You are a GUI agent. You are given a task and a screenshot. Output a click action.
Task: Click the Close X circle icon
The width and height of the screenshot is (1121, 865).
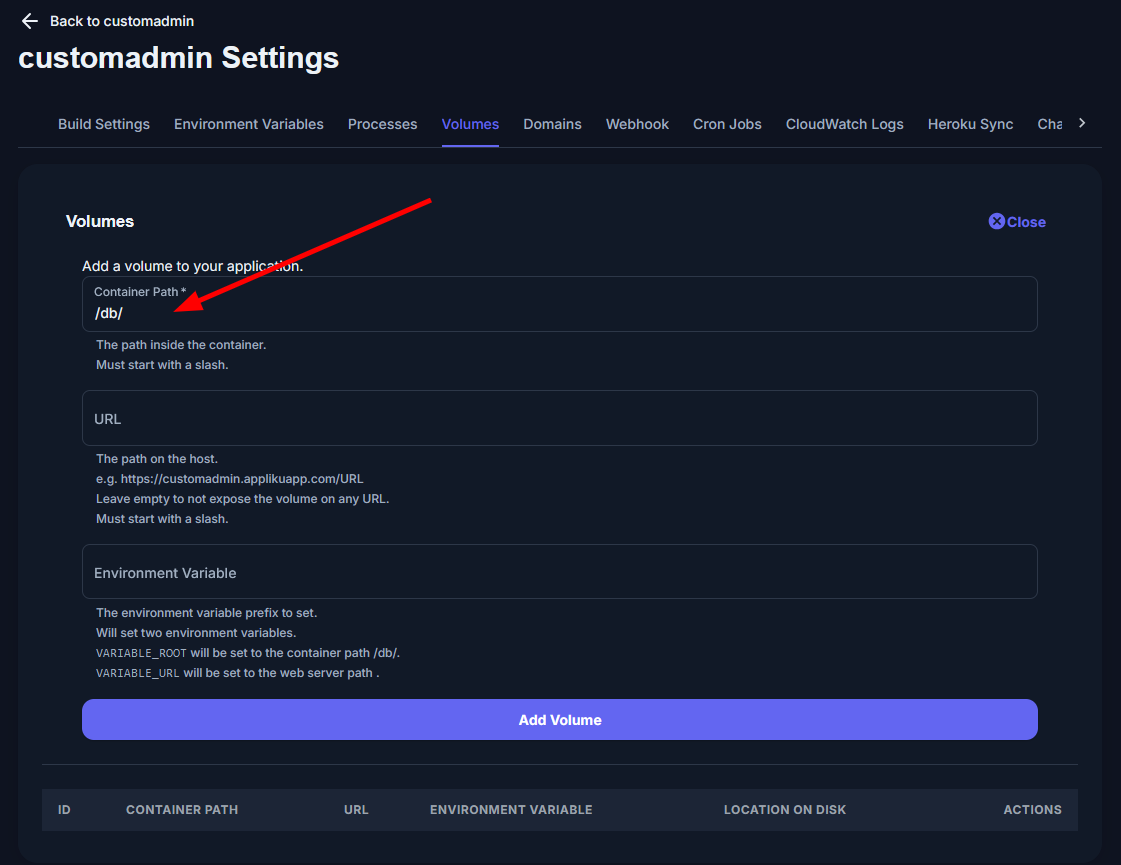coord(996,222)
